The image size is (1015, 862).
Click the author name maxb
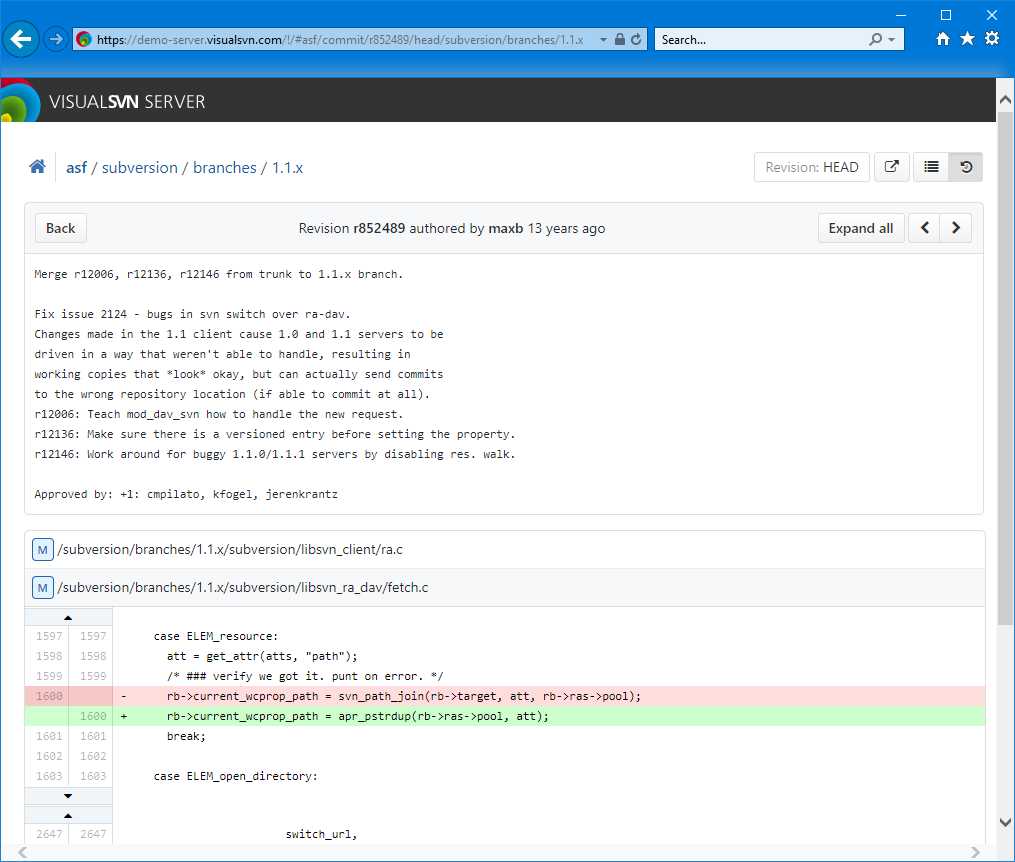[x=506, y=228]
